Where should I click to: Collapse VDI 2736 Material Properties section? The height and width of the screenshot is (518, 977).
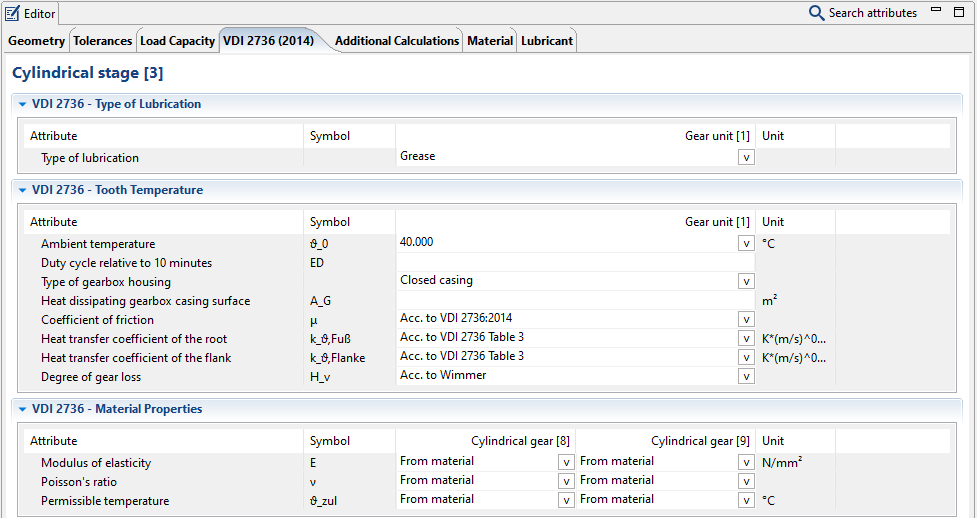coord(22,409)
